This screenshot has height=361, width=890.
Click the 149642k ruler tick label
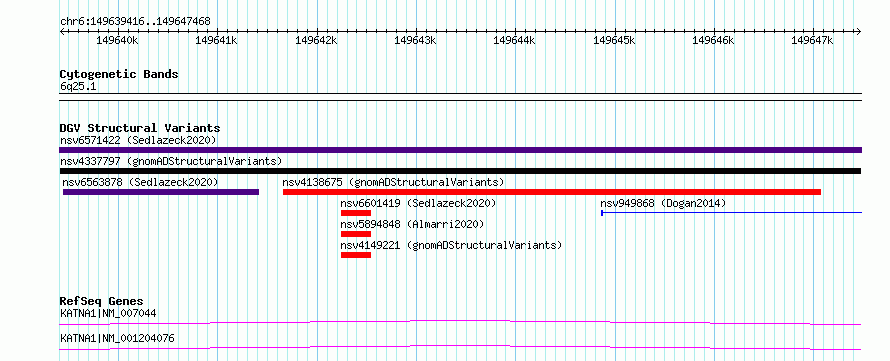316,40
